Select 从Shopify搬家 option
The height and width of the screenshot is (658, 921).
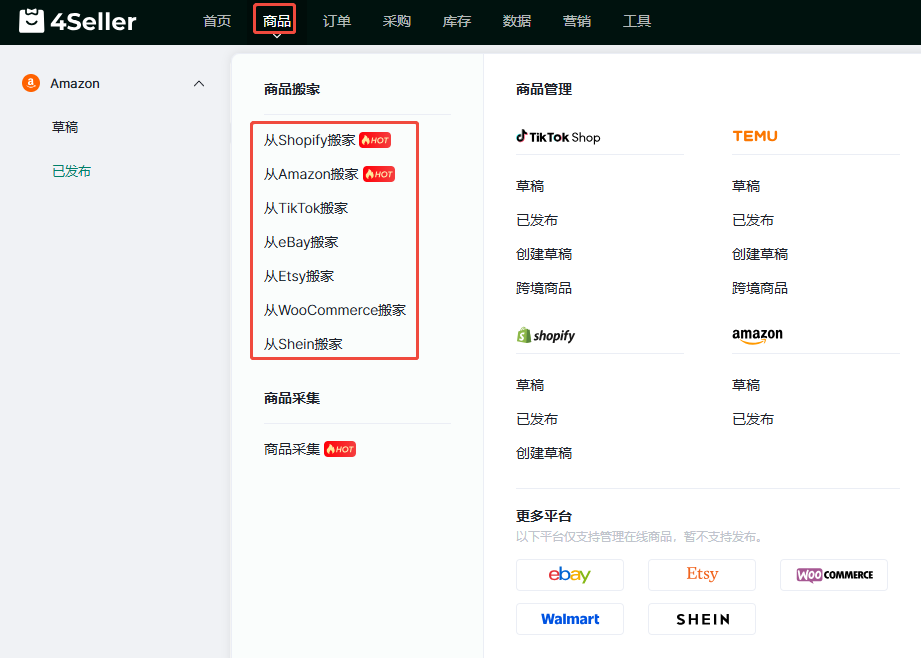[x=310, y=140]
